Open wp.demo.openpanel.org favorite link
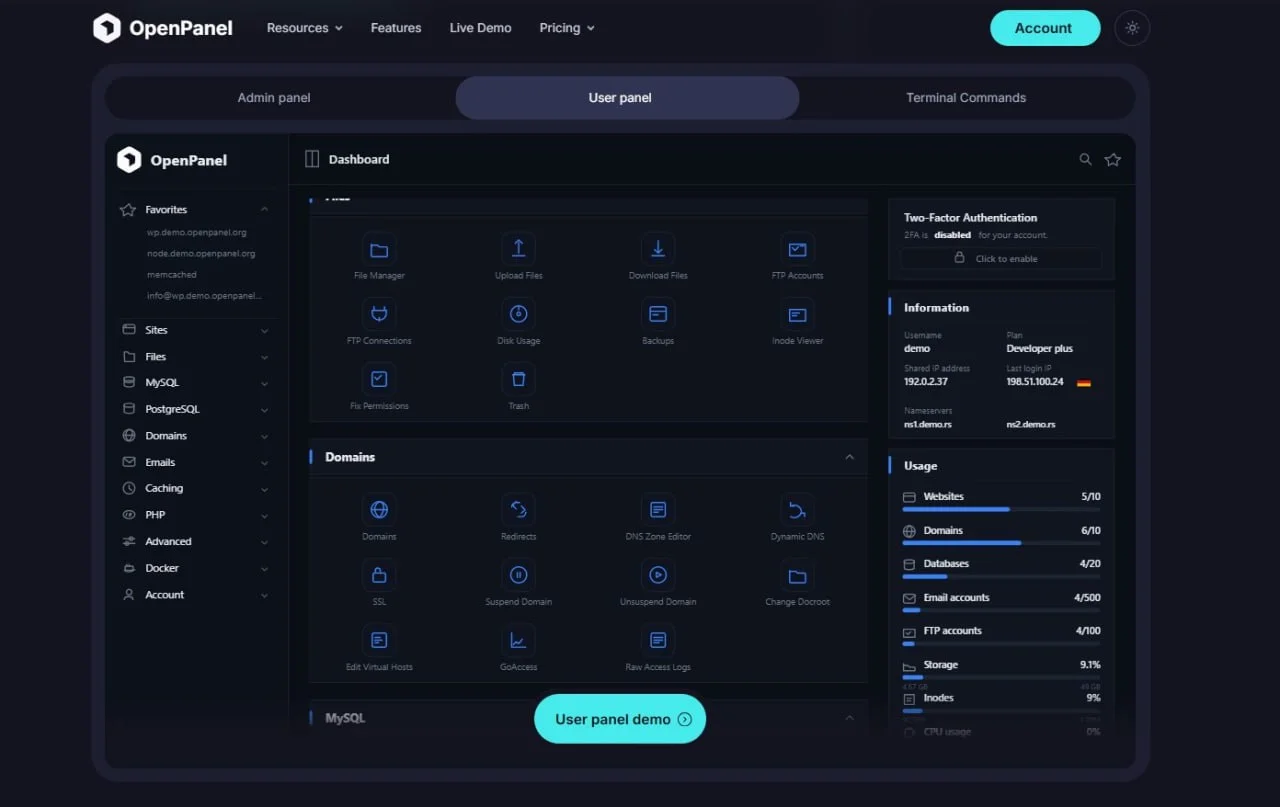This screenshot has height=807, width=1280. pos(196,232)
